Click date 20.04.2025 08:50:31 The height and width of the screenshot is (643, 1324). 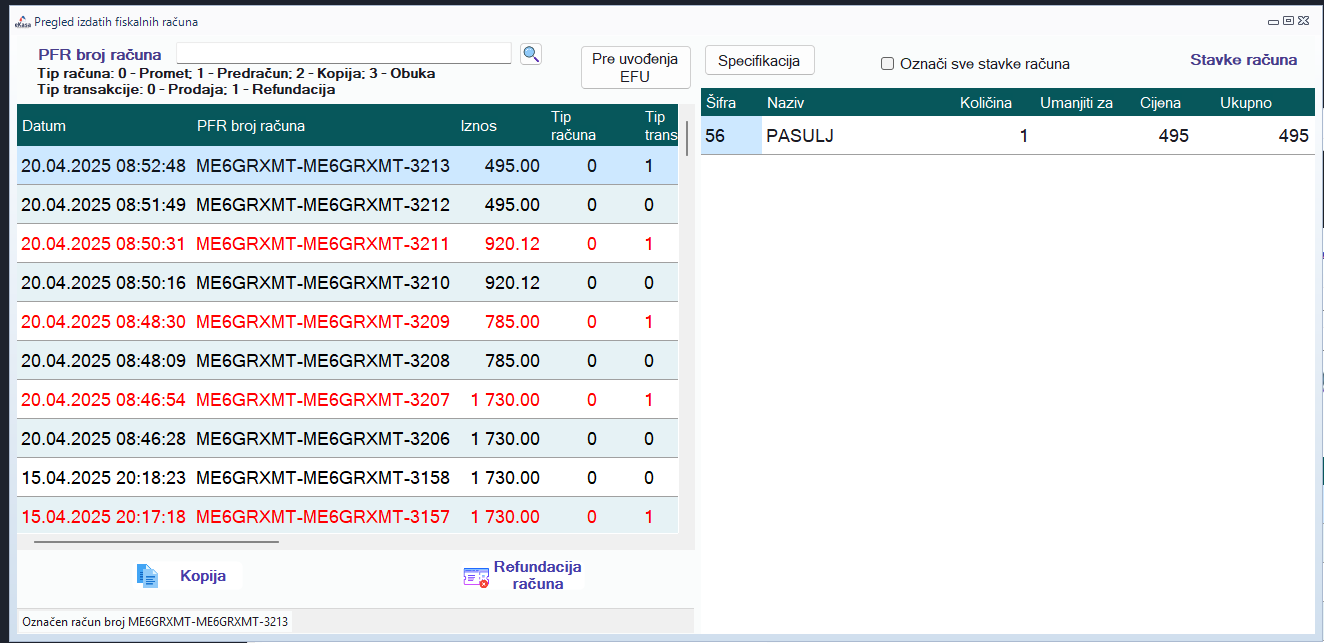pos(104,243)
